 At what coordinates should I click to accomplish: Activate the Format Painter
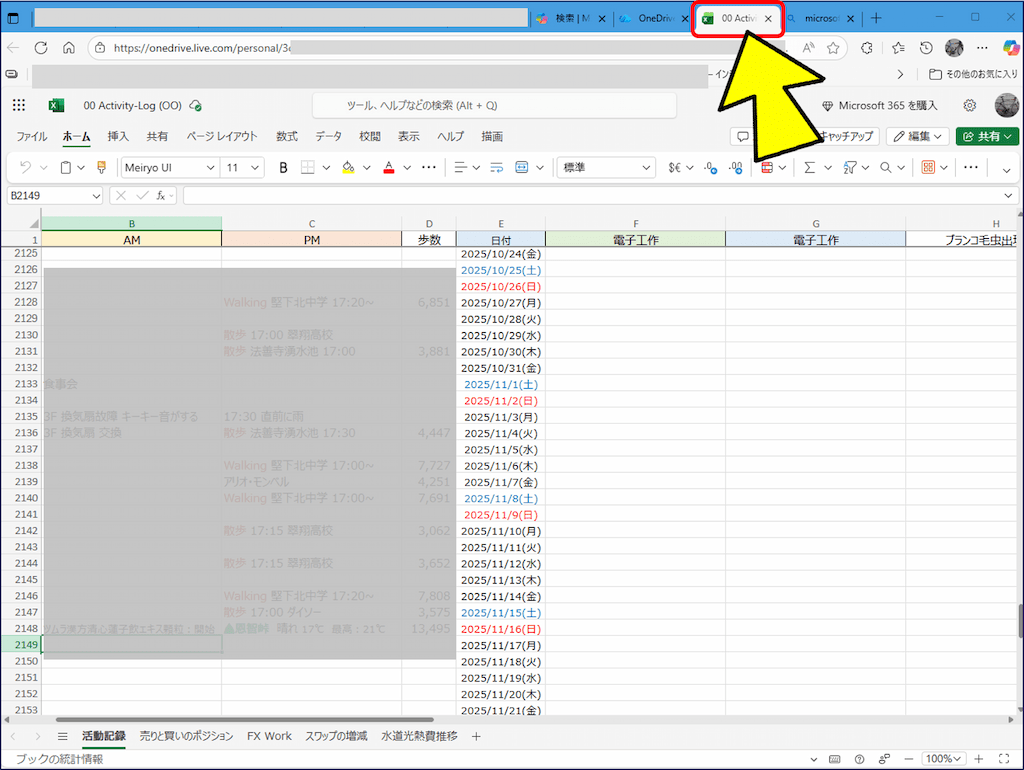point(101,167)
